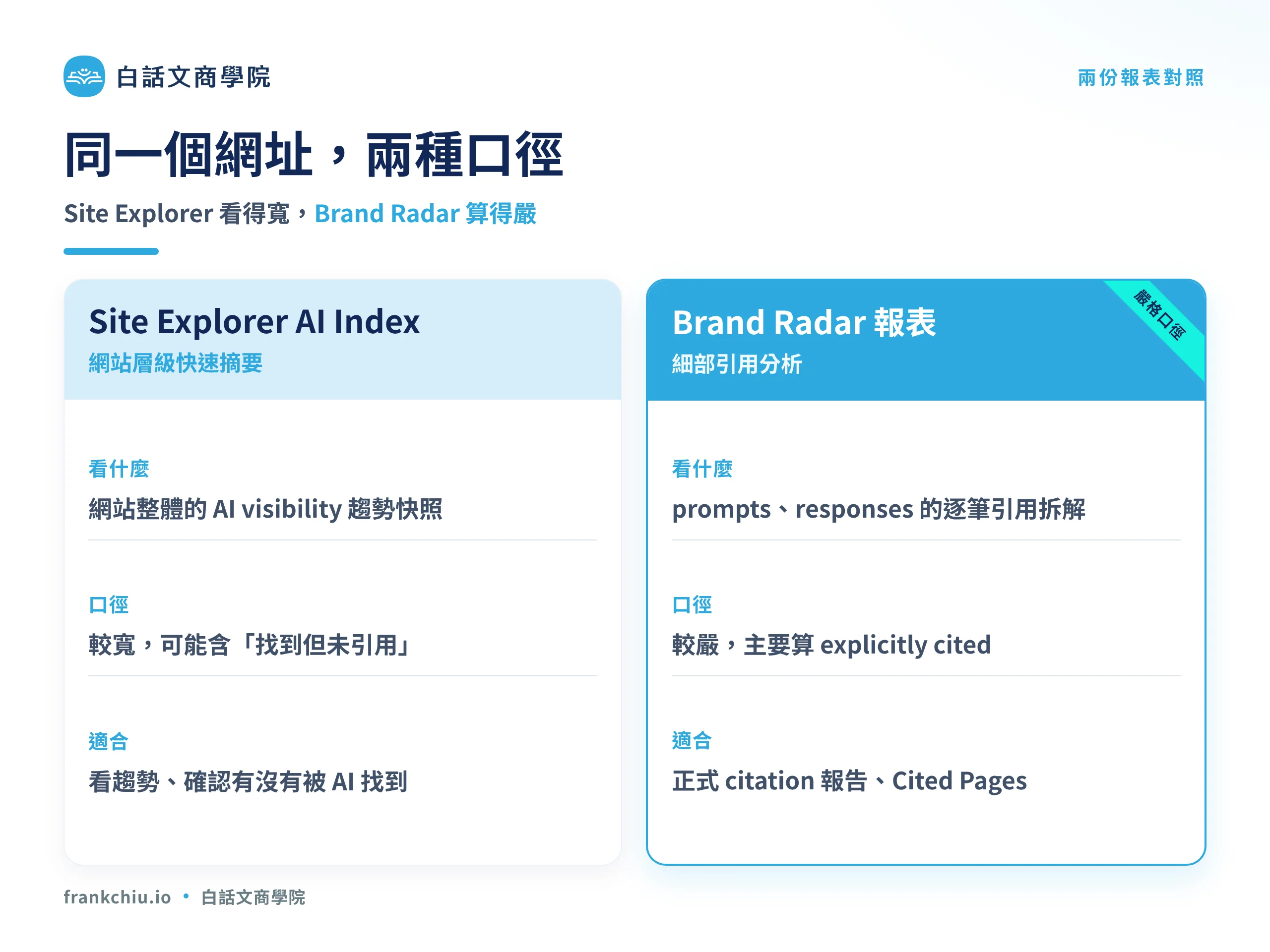The image size is (1270, 952).
Task: Click the headline 同一個網址，兩種口徑
Action: [x=314, y=154]
